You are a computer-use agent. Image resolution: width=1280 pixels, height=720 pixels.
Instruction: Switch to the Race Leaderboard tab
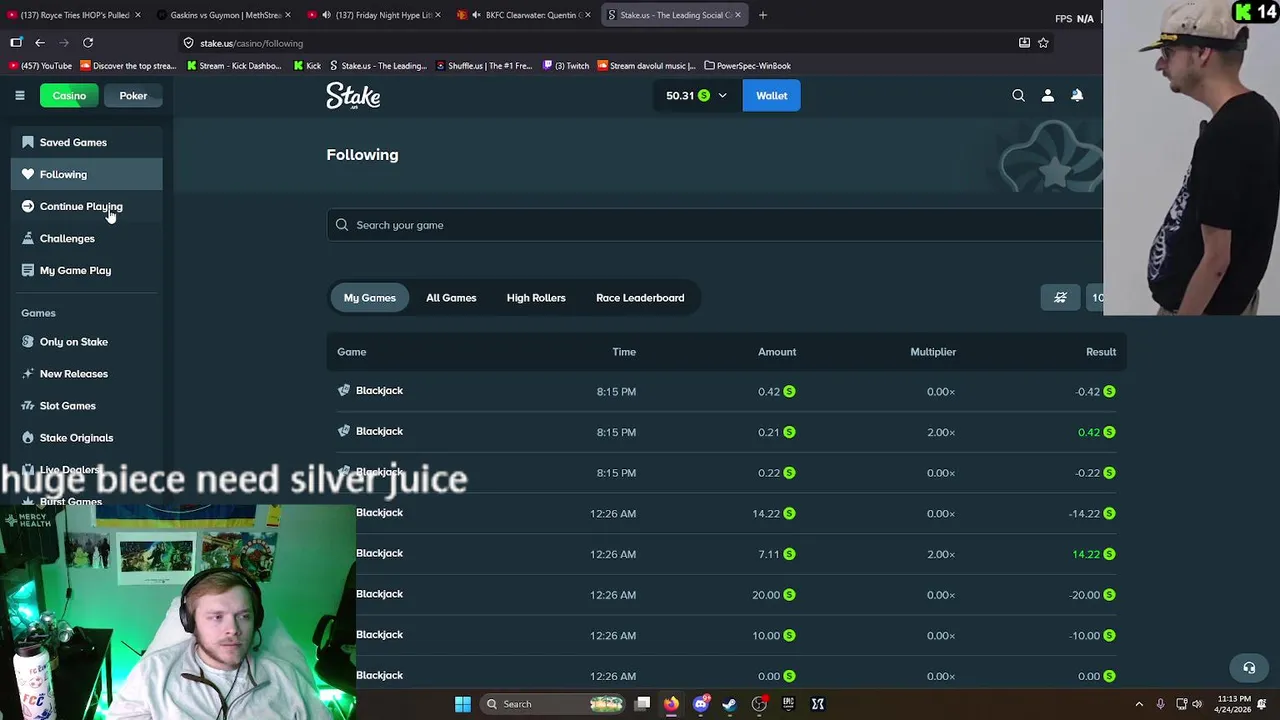640,298
